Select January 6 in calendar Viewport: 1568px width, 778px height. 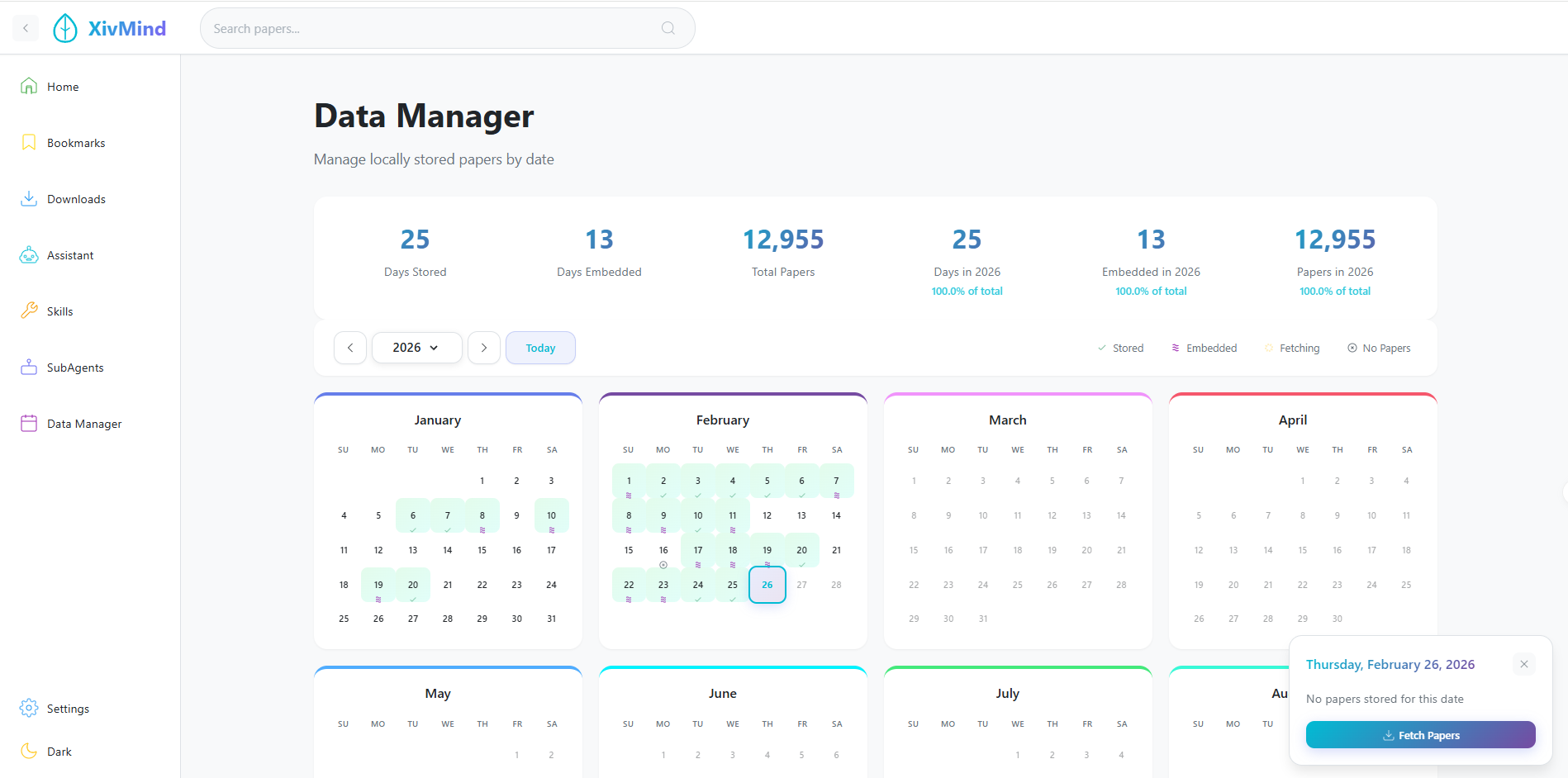413,515
